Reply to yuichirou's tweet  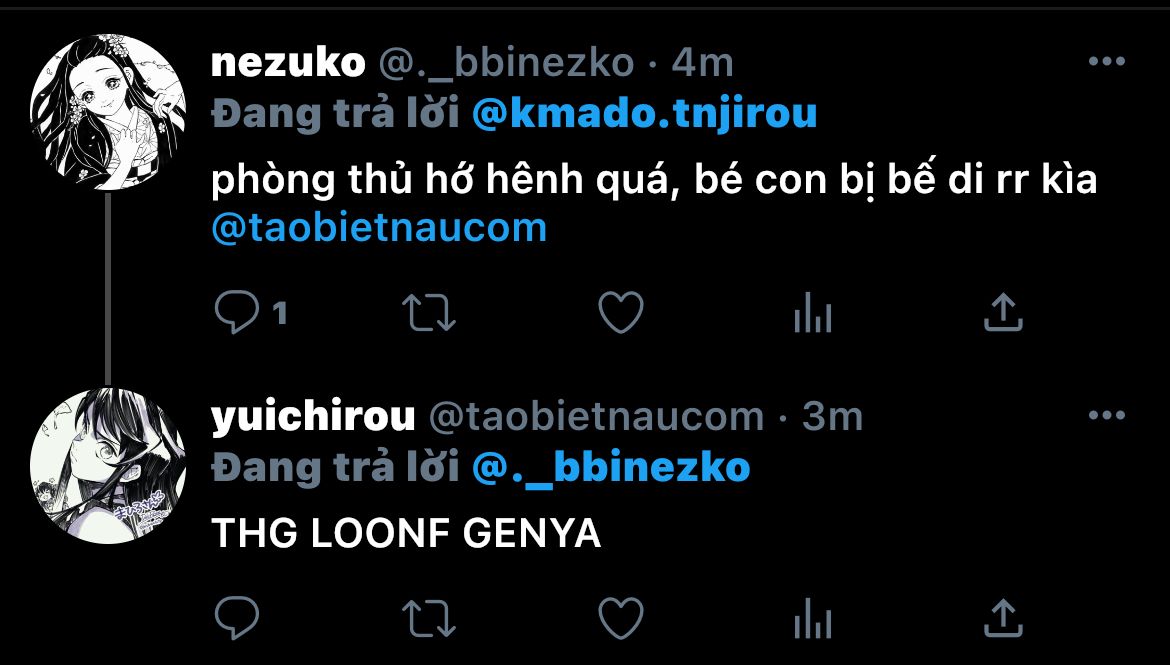tap(237, 617)
